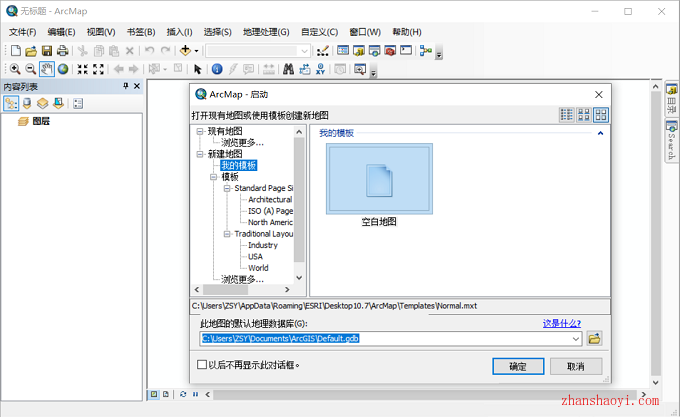Select the Zoom Out tool

(x=30, y=69)
